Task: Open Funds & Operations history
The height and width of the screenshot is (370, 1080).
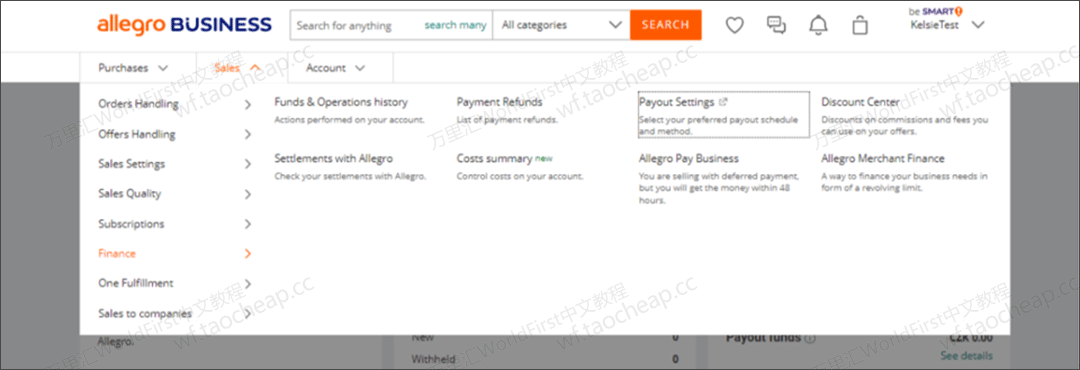Action: click(341, 102)
